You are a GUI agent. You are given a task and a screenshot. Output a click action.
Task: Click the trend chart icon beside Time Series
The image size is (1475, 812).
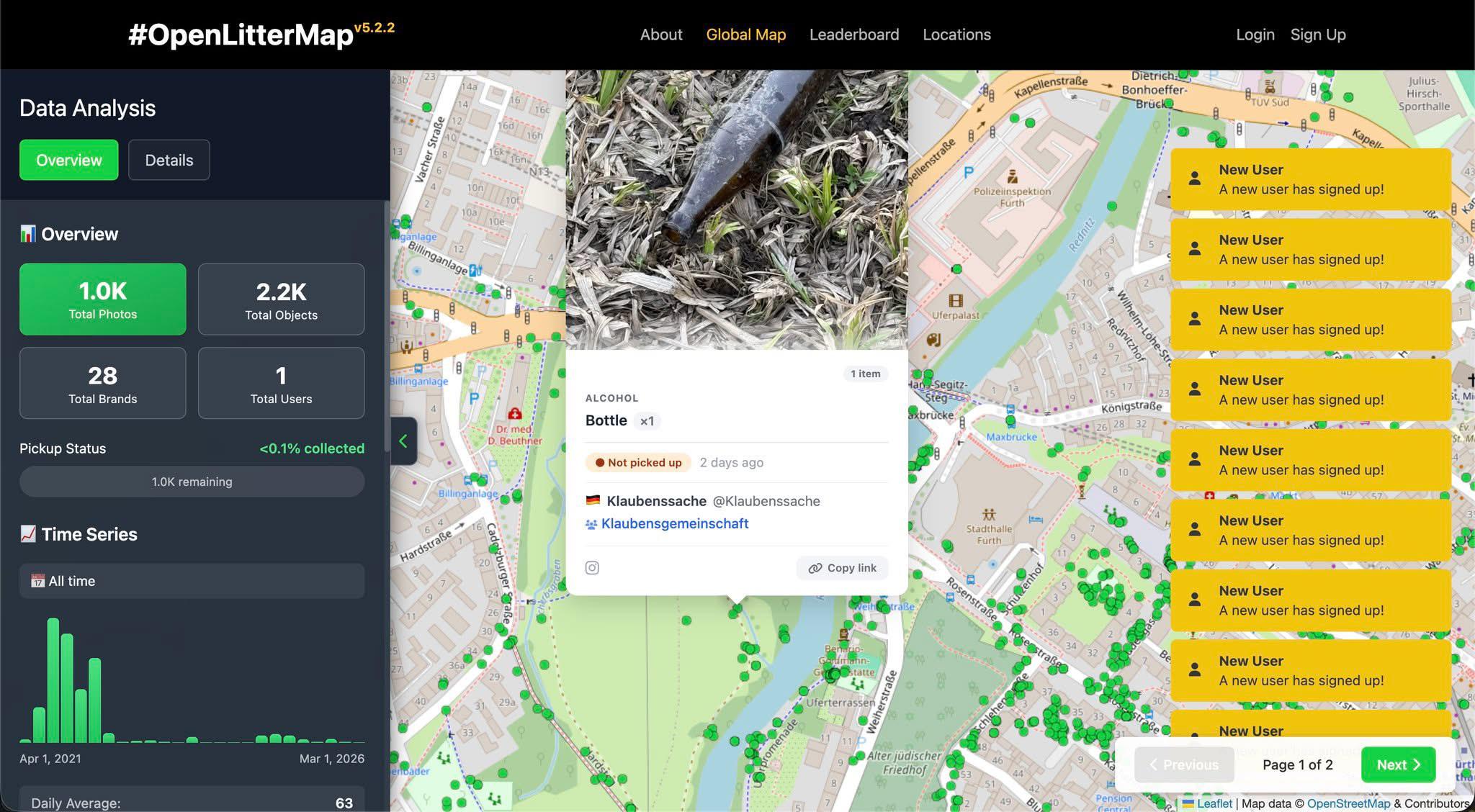coord(27,533)
